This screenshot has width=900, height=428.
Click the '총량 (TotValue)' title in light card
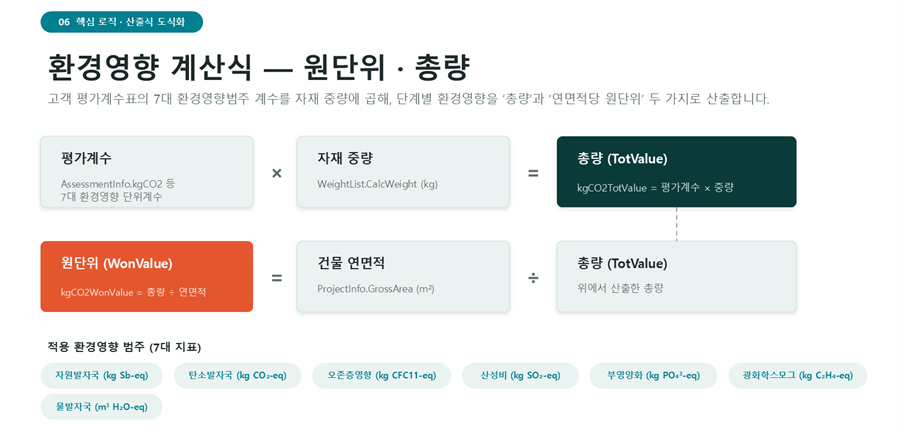(x=622, y=264)
